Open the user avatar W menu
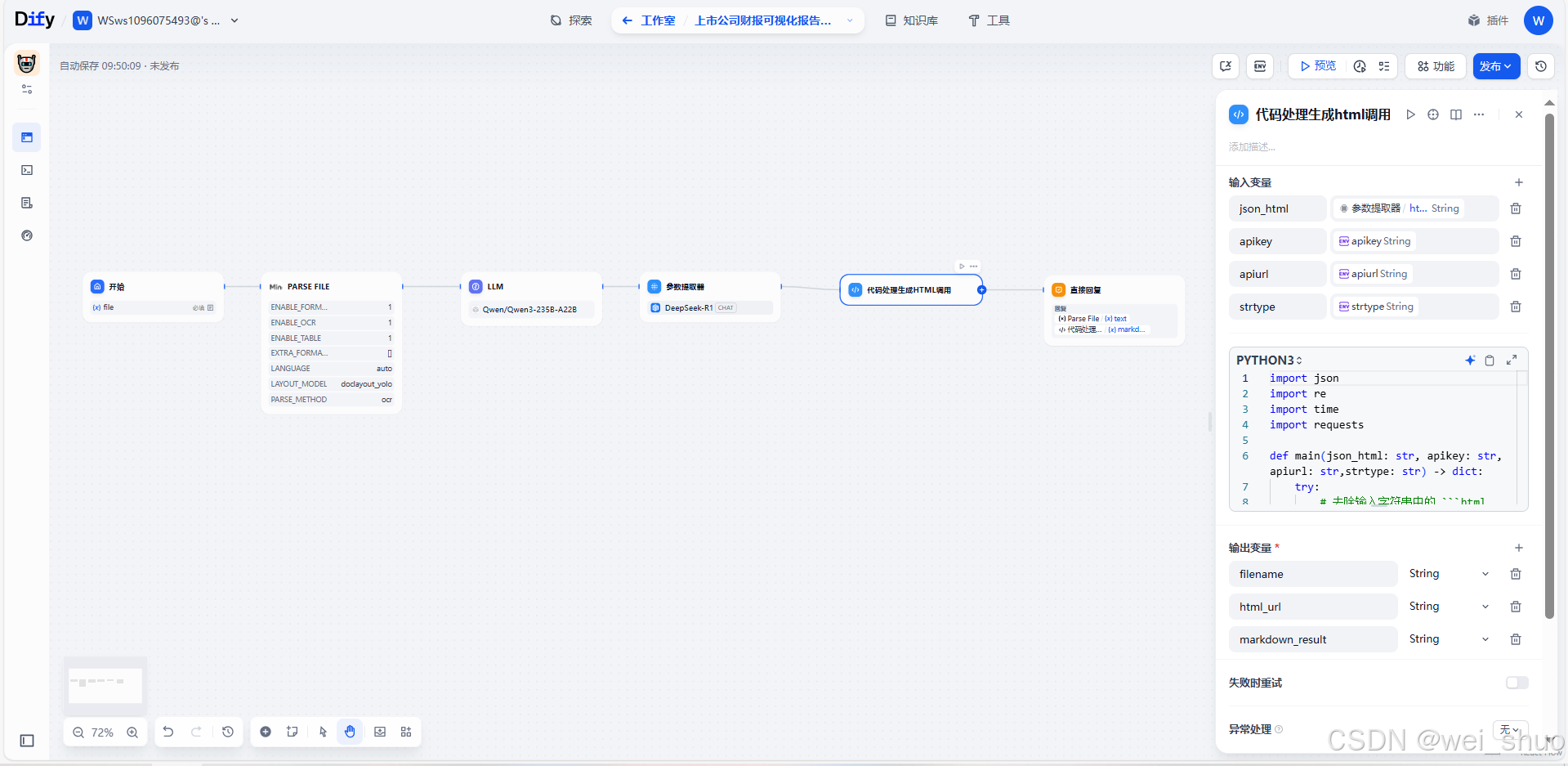 (x=1539, y=20)
